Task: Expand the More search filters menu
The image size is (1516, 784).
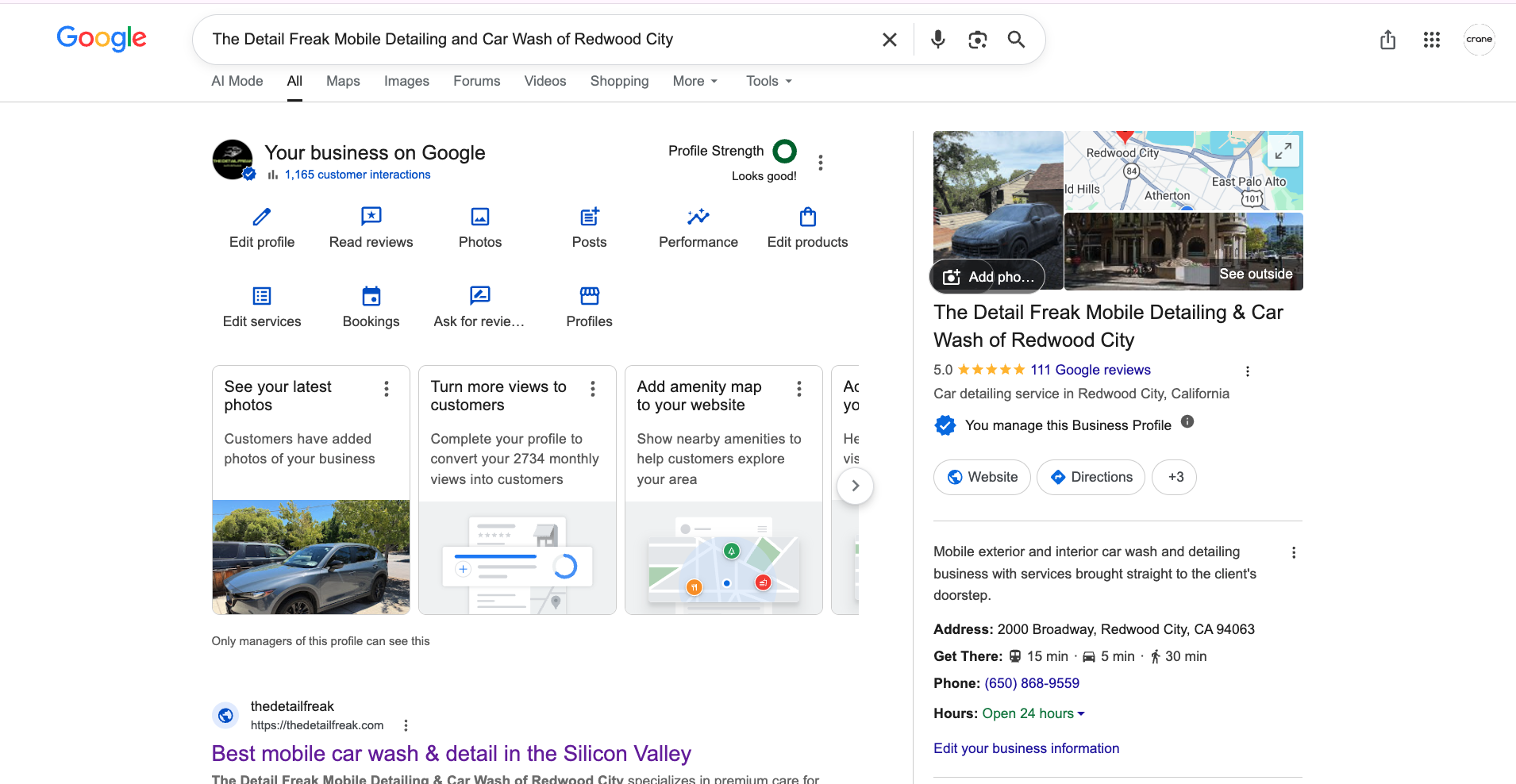Action: click(x=695, y=81)
